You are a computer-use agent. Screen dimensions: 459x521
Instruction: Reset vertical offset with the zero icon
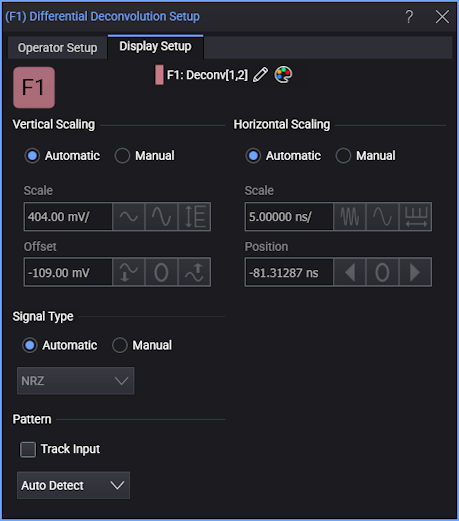[x=162, y=272]
